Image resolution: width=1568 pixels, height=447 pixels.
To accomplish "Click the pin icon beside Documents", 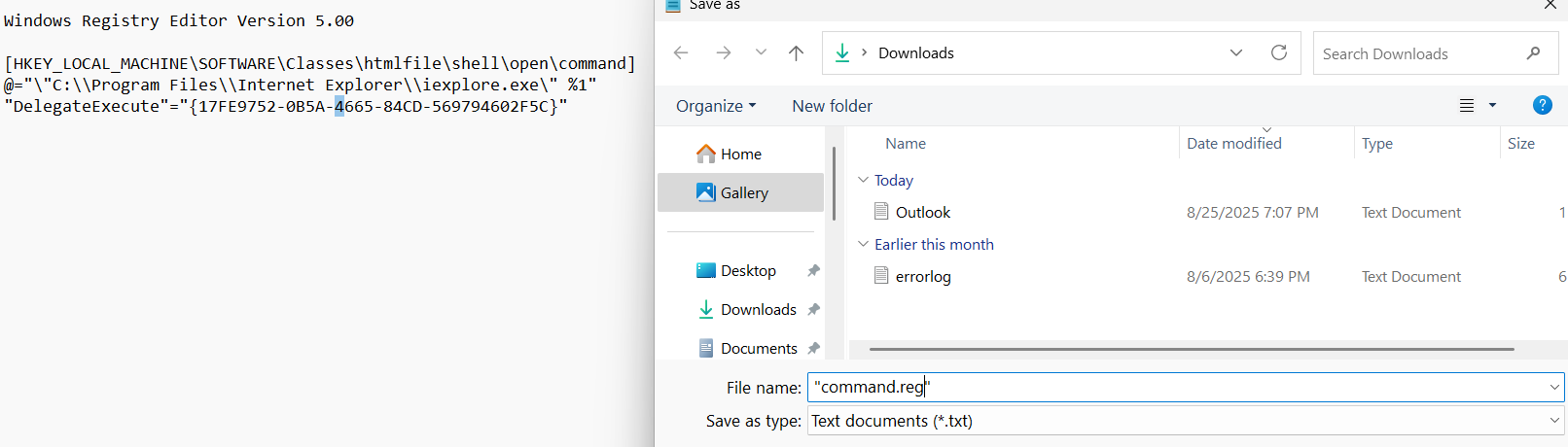I will point(813,348).
